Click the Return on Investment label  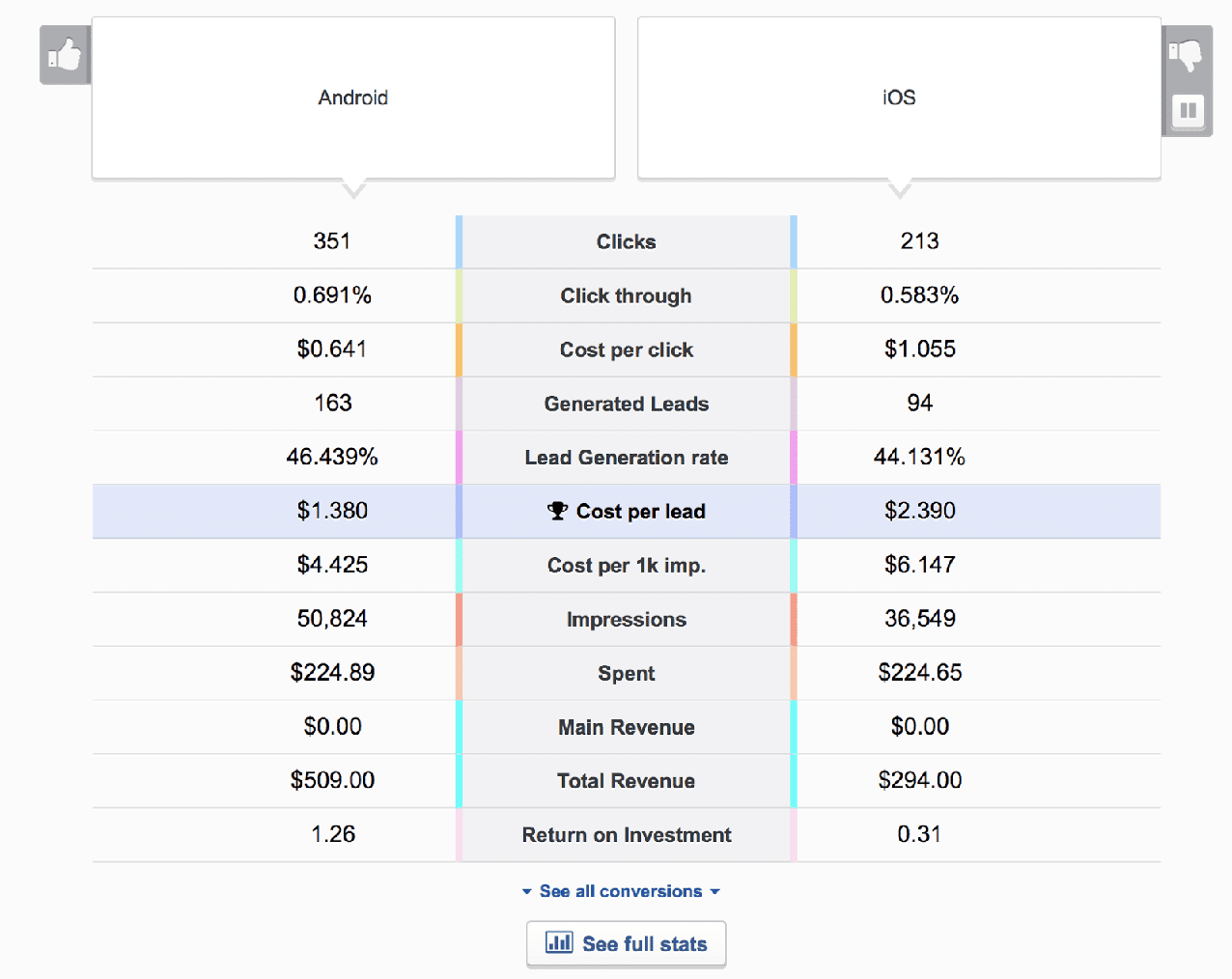click(626, 834)
